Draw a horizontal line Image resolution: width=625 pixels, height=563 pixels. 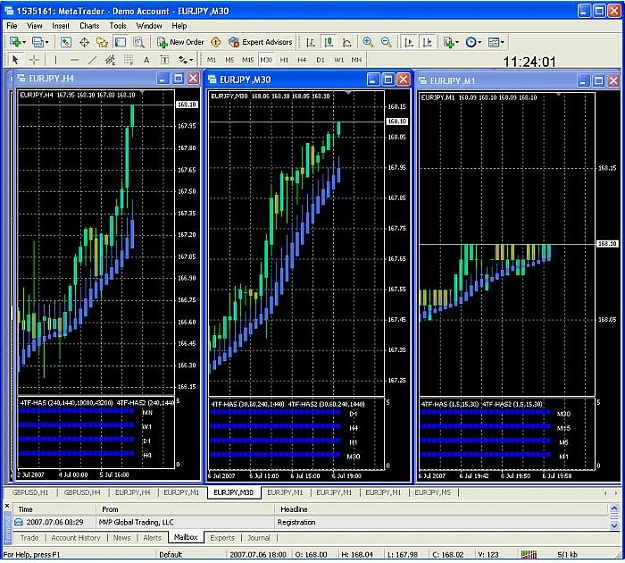(74, 60)
